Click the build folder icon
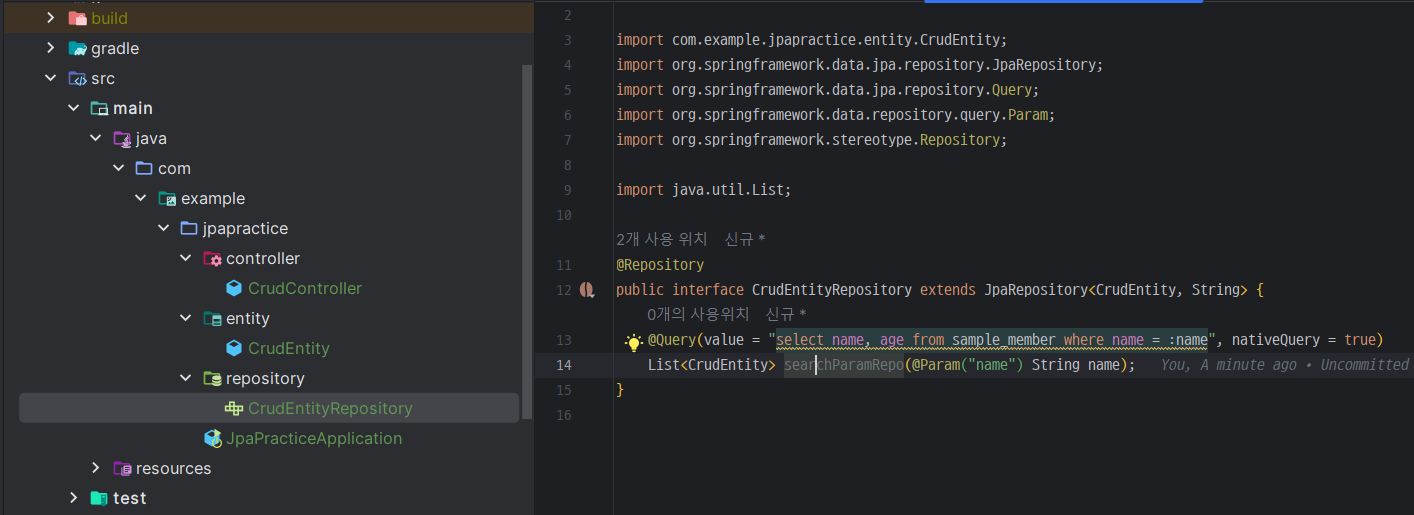 point(77,18)
